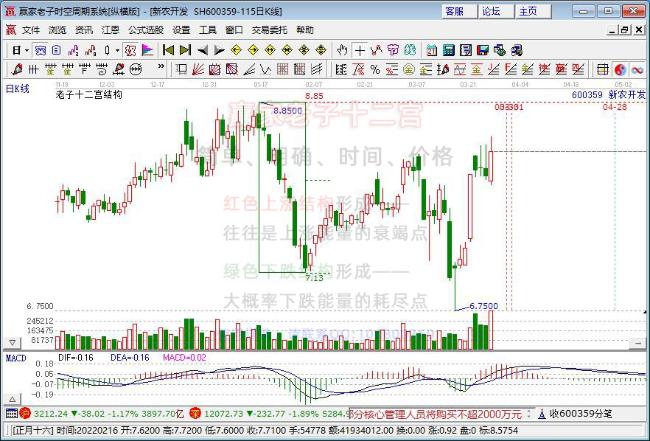Click the red floppy disk save icon
Screen dimensions: 650x441
(483, 51)
